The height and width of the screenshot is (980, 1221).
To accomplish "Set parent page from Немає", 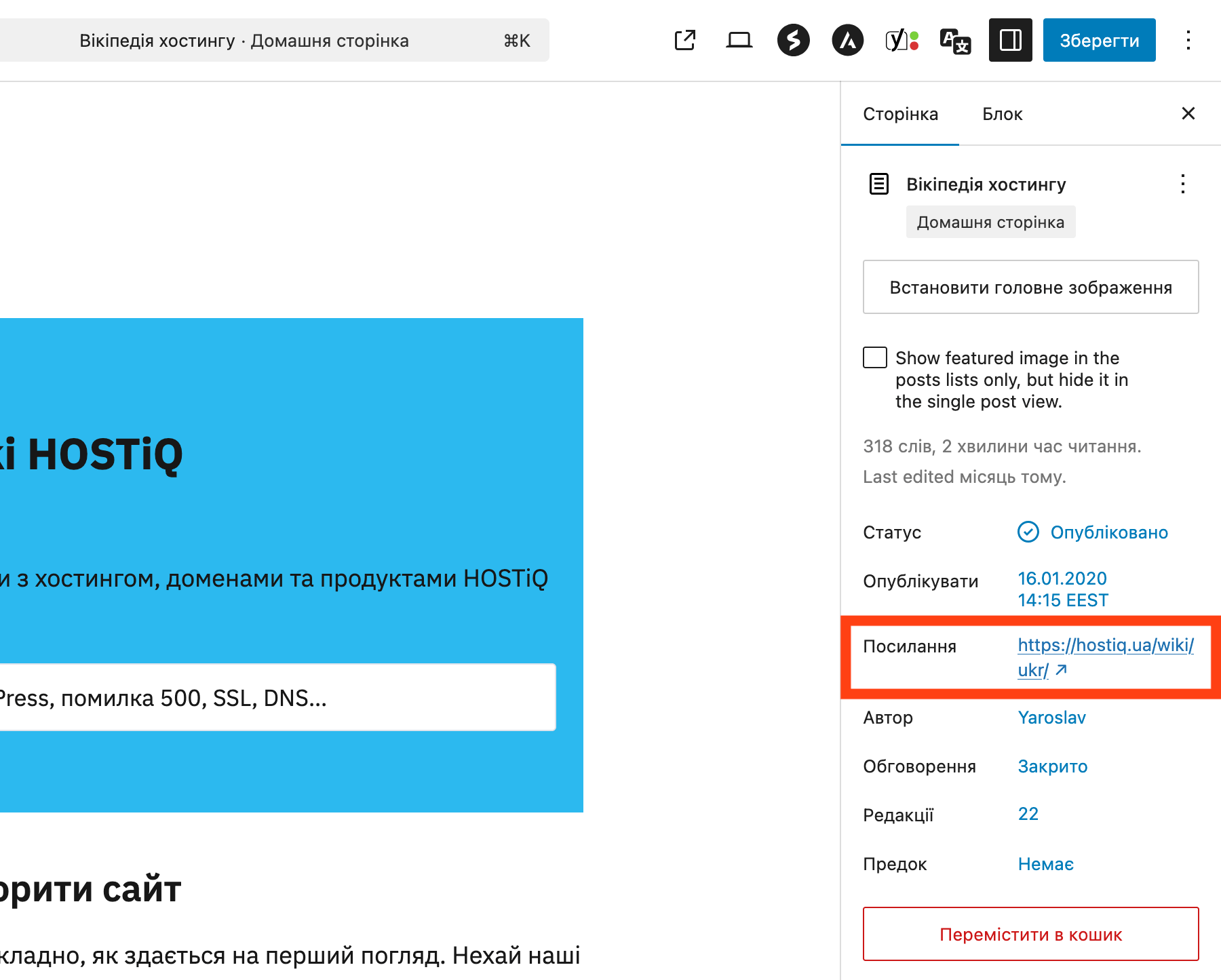I will (1046, 864).
